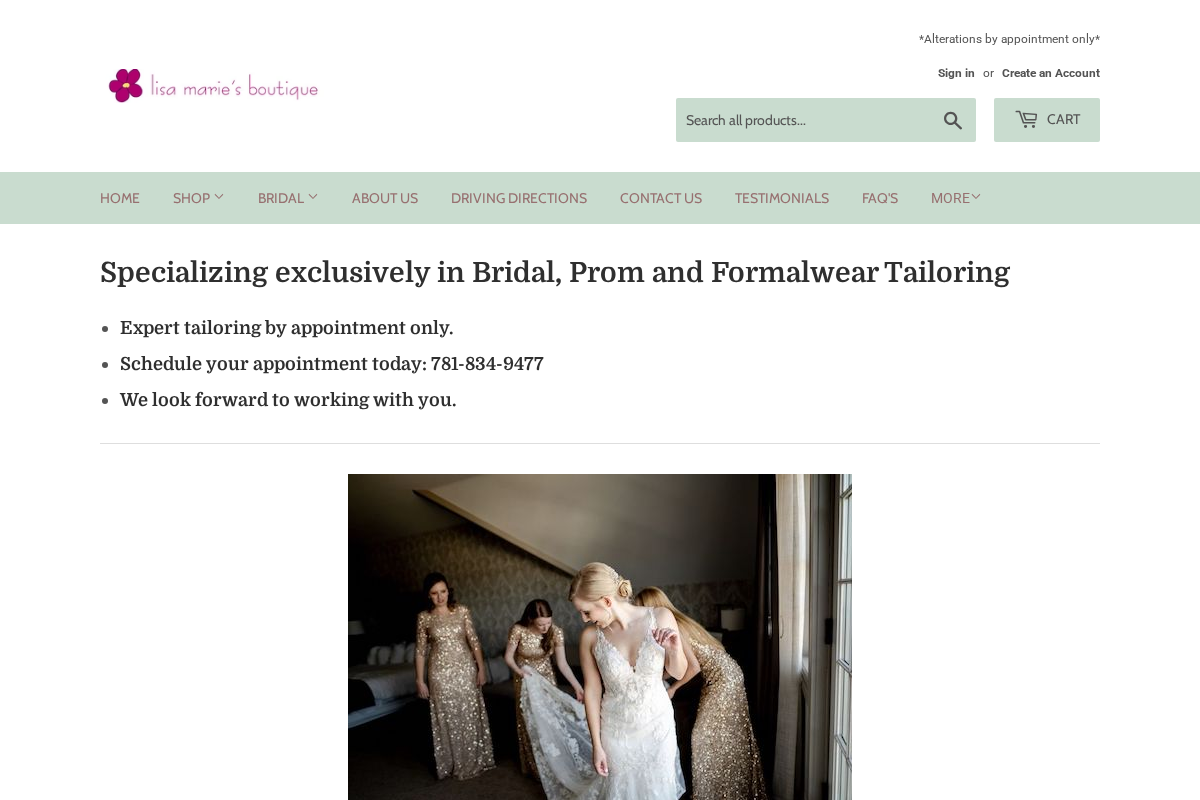Screen dimensions: 1200x800
Task: Click the bride and bridesmaids photo
Action: click(600, 637)
